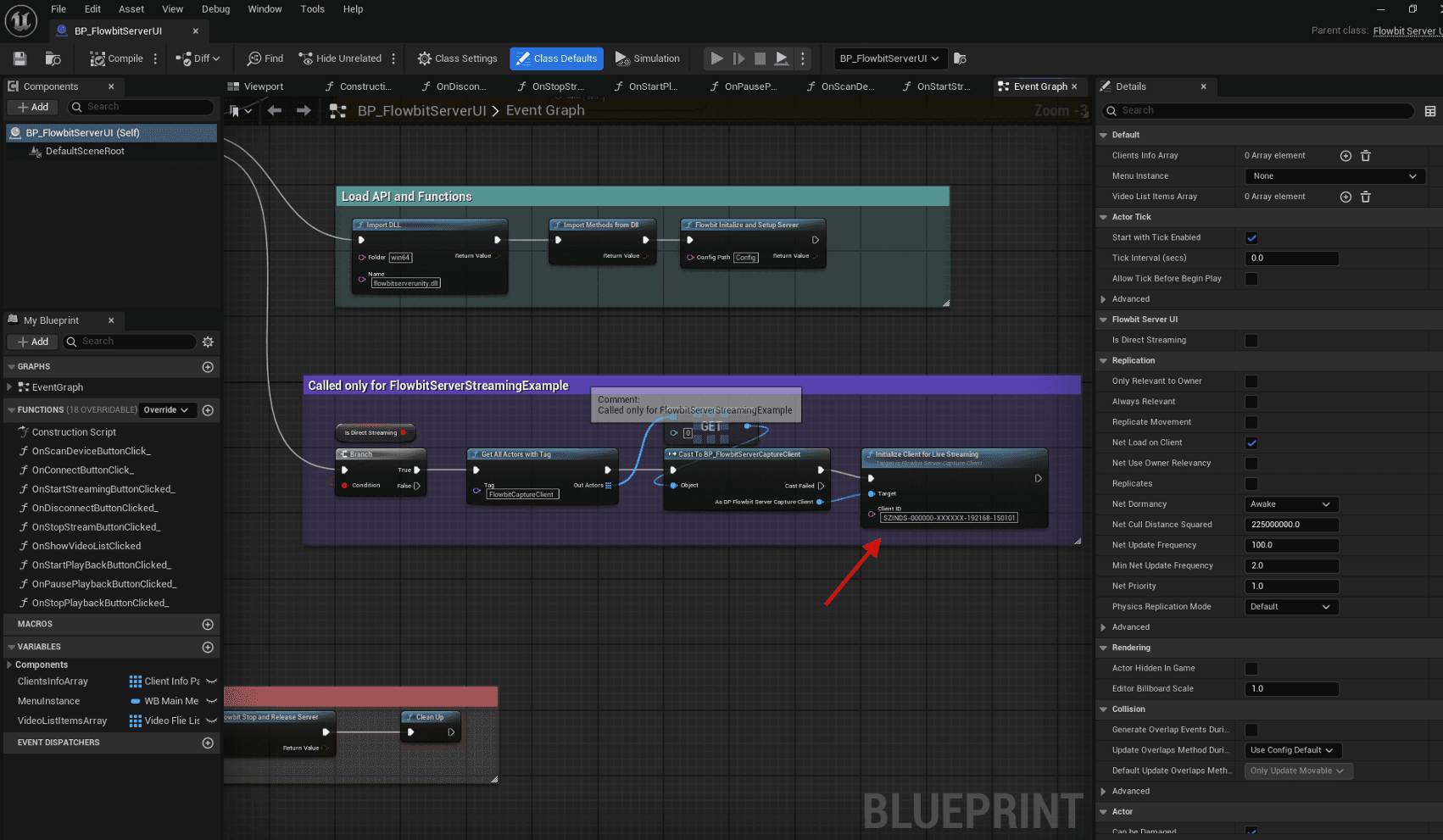
Task: Open Details panel property matrix grid icon
Action: point(1430,111)
